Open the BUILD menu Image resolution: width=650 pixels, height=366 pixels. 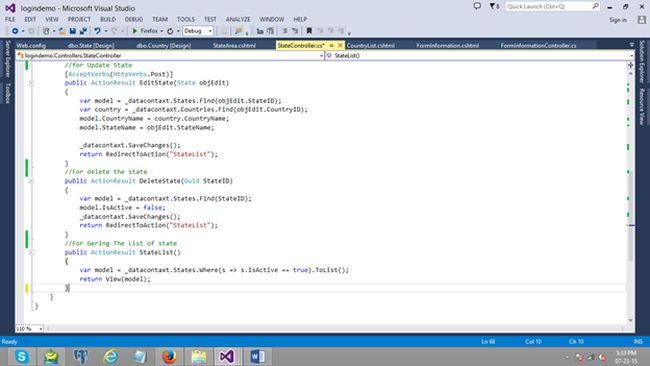click(108, 19)
